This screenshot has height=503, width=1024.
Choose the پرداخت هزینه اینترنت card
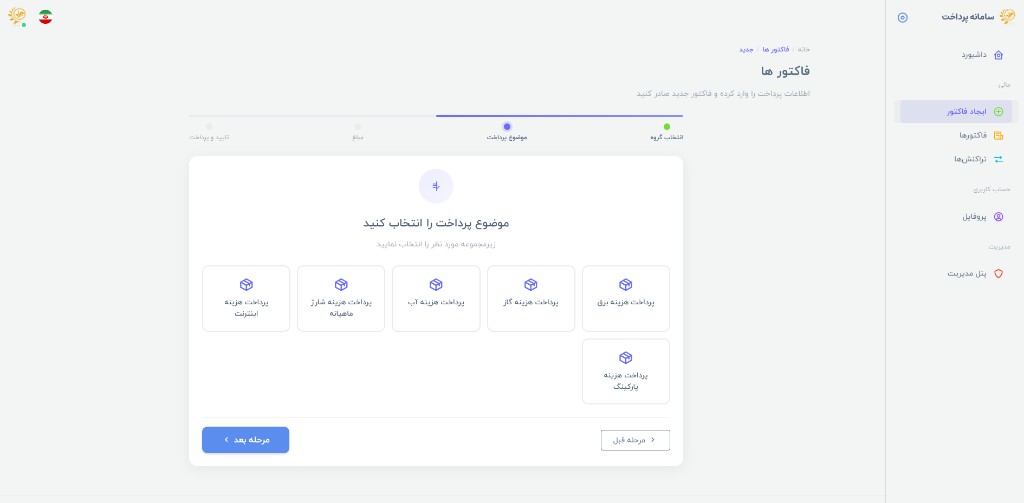[x=246, y=299]
